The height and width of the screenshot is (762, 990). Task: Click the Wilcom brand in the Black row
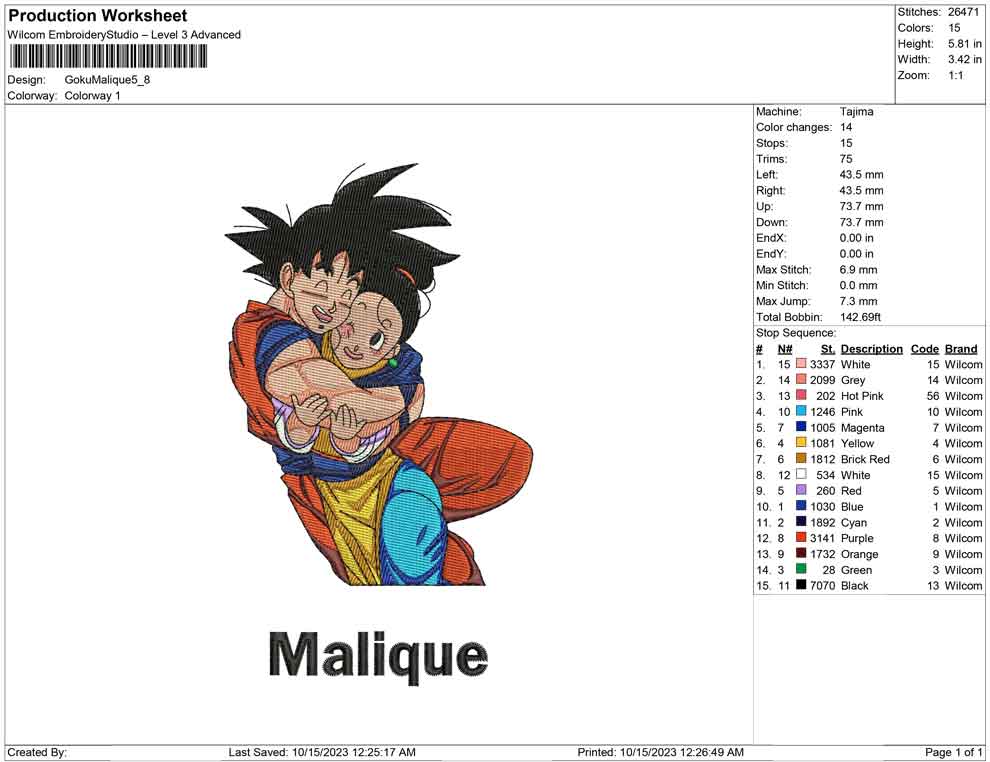963,585
